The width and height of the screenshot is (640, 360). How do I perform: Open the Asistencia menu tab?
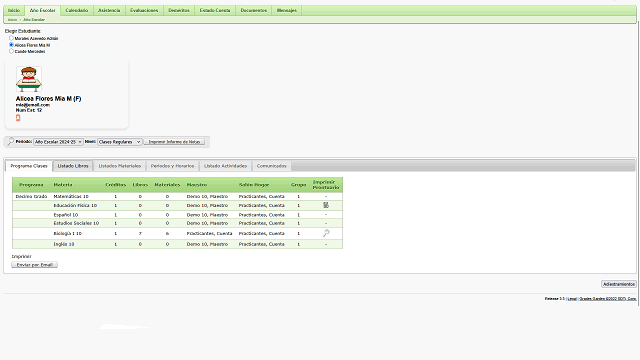point(109,10)
